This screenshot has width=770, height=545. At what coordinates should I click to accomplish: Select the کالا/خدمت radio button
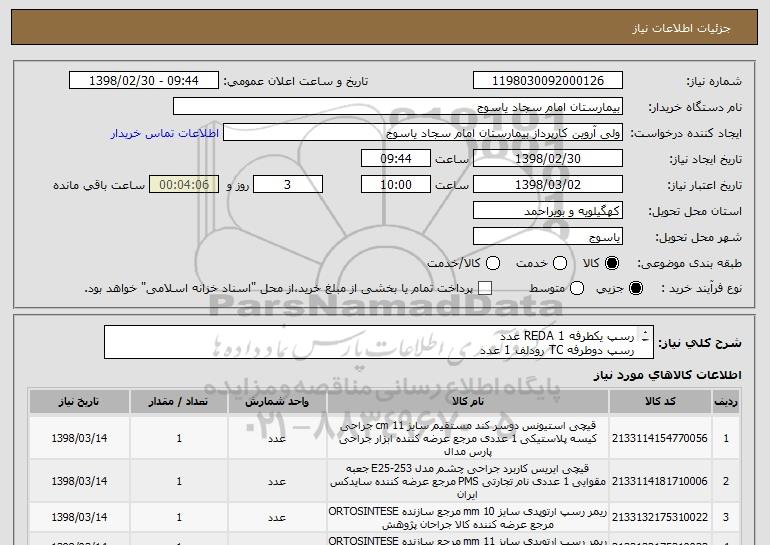click(x=493, y=263)
